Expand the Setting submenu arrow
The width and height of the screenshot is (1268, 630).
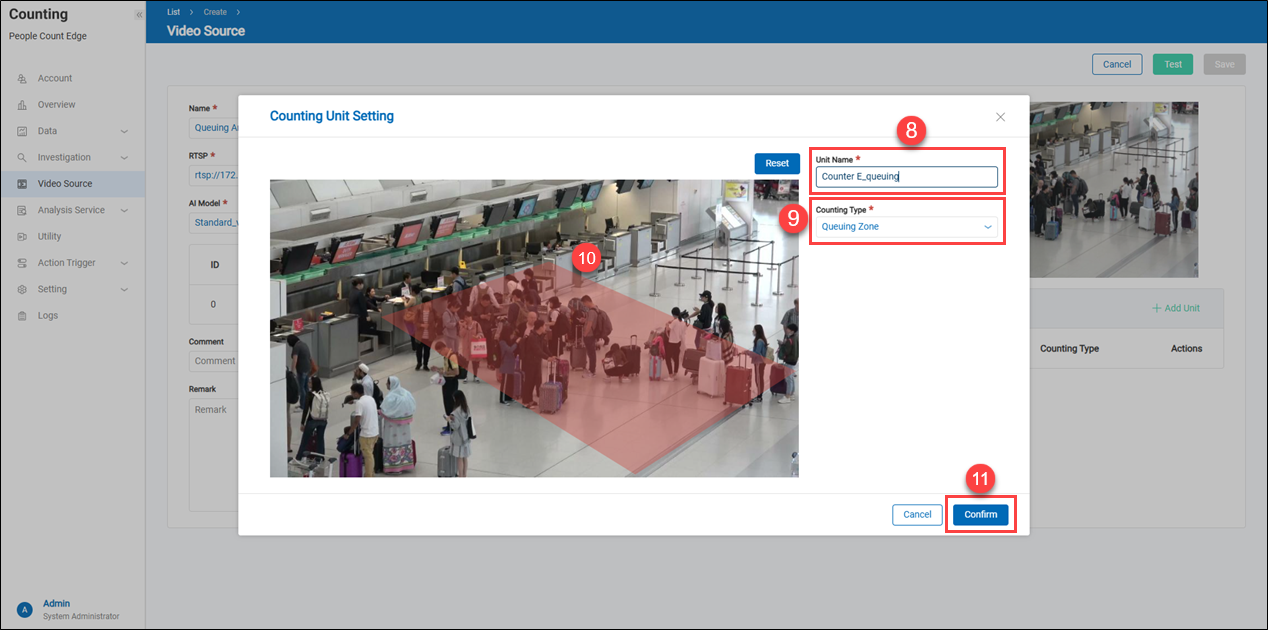[124, 289]
